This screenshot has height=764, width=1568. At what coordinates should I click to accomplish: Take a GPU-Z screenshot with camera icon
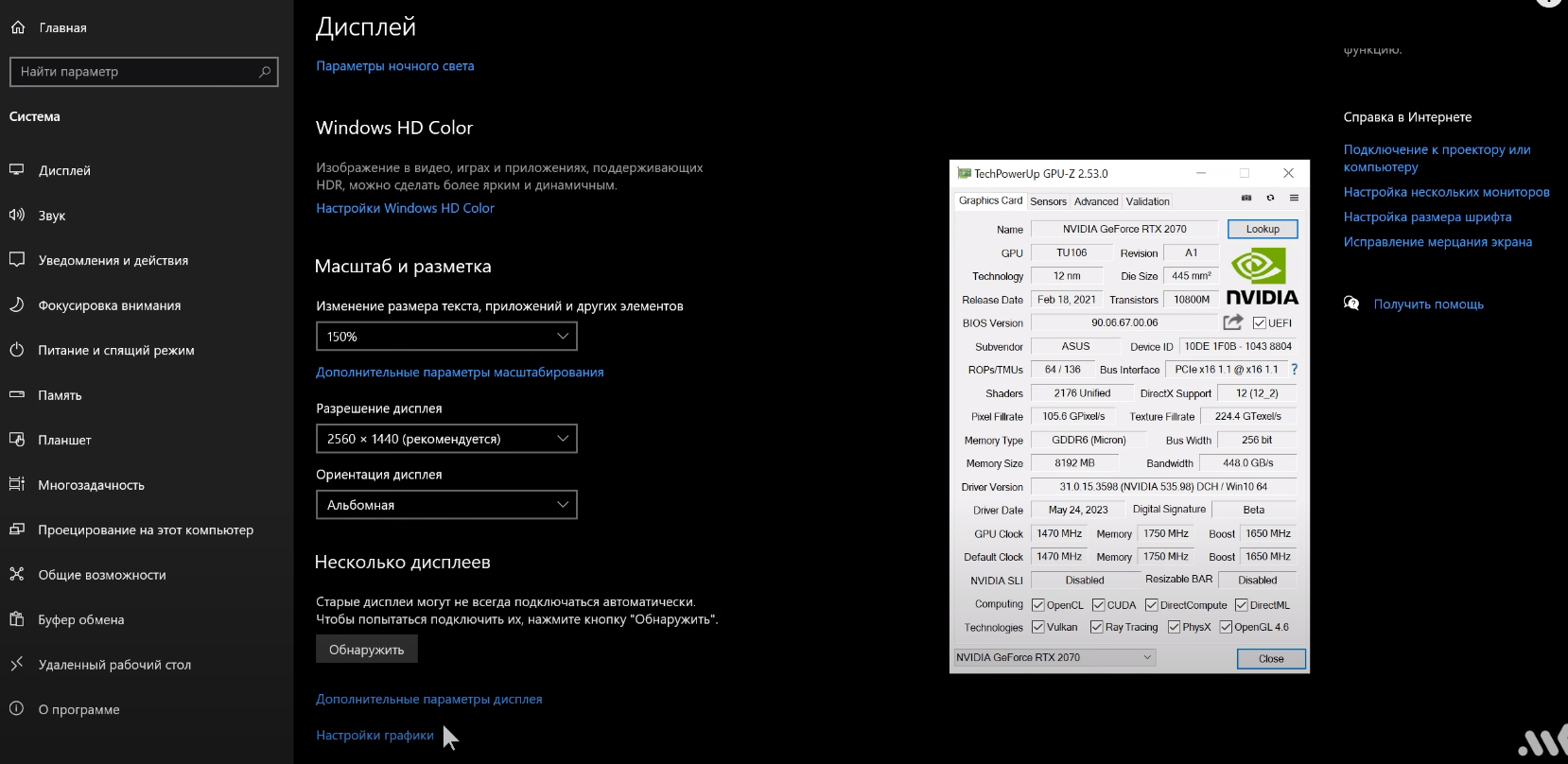(1246, 198)
